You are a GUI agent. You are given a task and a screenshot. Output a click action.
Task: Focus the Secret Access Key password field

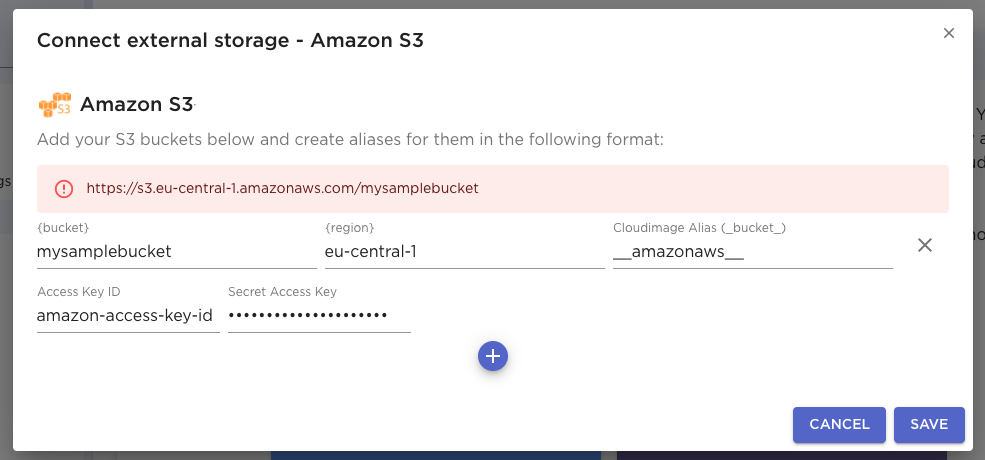[x=319, y=316]
